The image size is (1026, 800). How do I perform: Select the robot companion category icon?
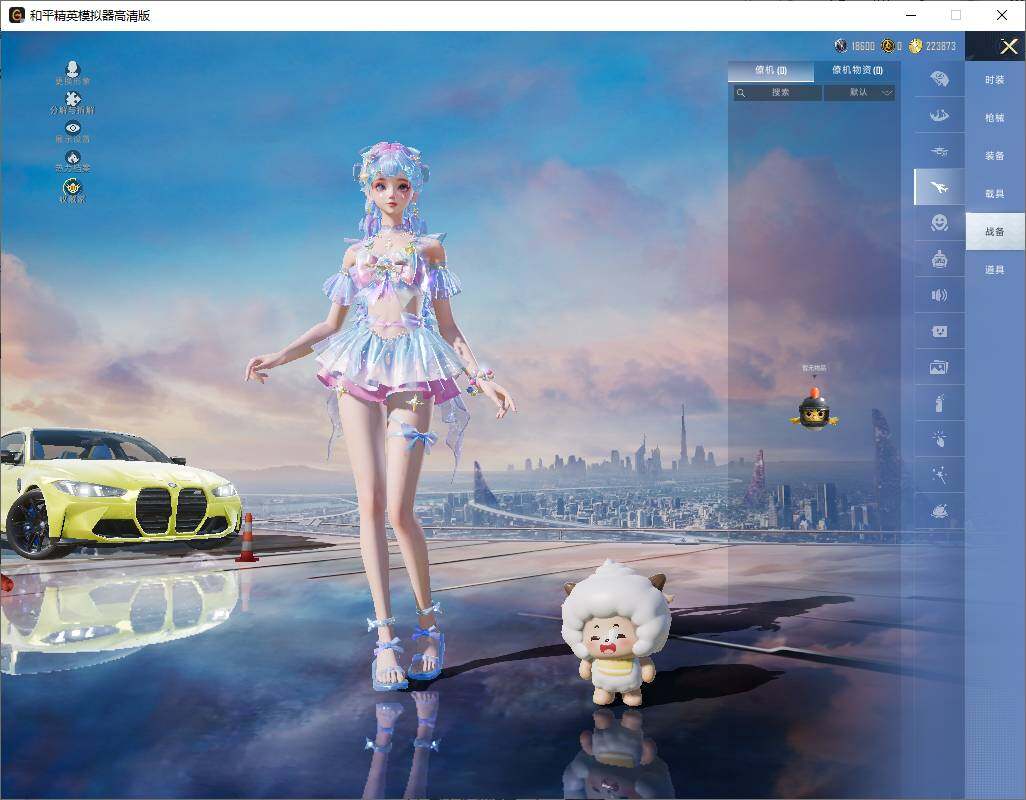(940, 259)
